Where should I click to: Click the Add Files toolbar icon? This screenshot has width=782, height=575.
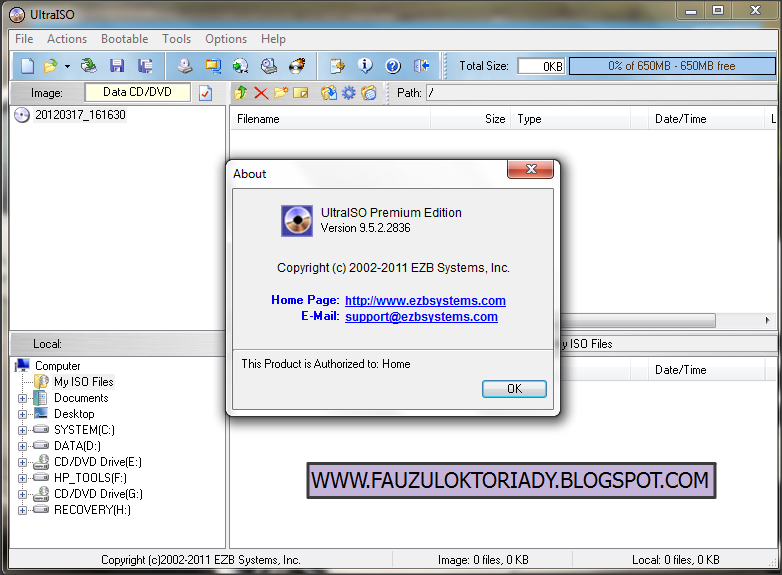(x=337, y=66)
